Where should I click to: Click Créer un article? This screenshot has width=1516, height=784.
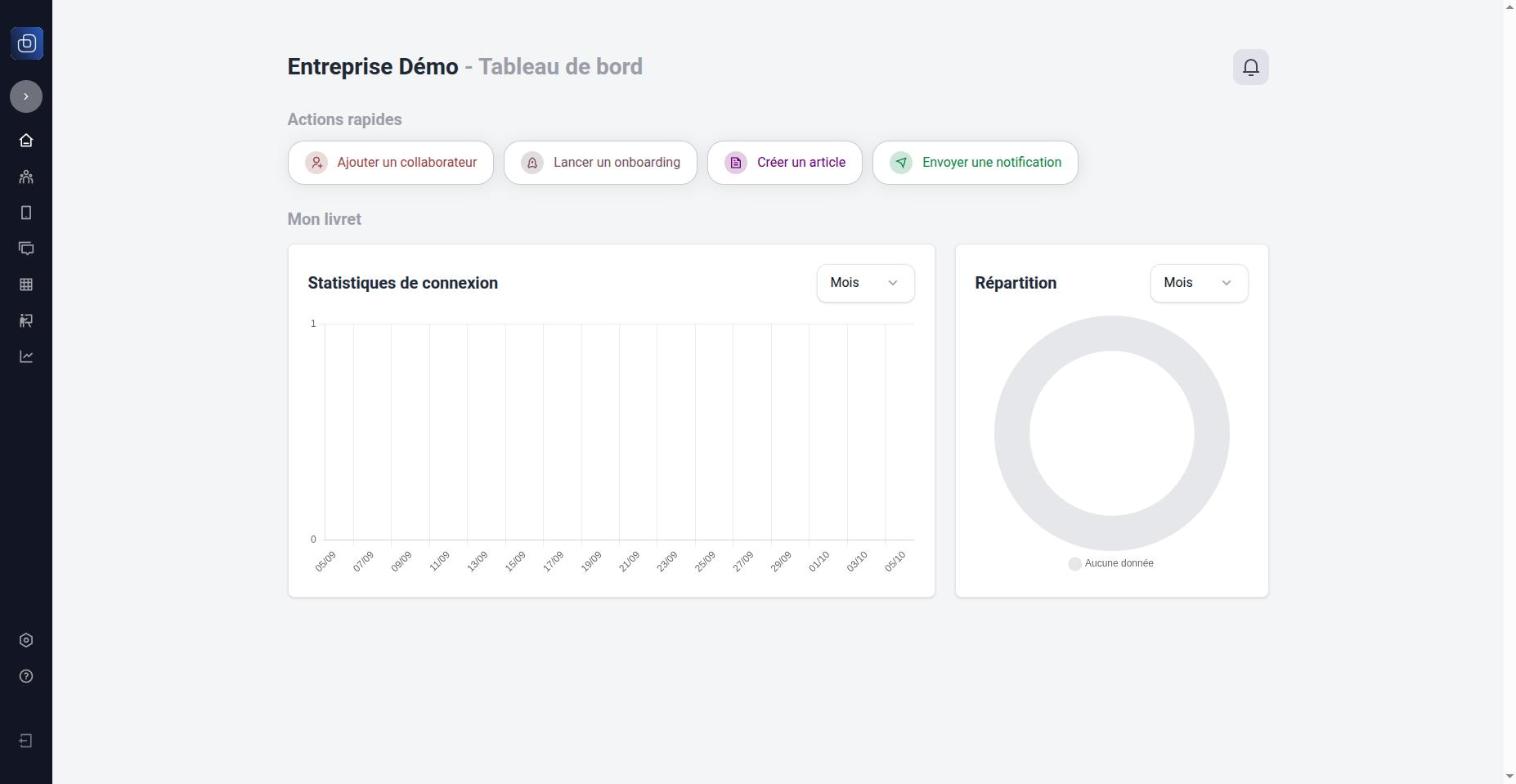click(785, 163)
